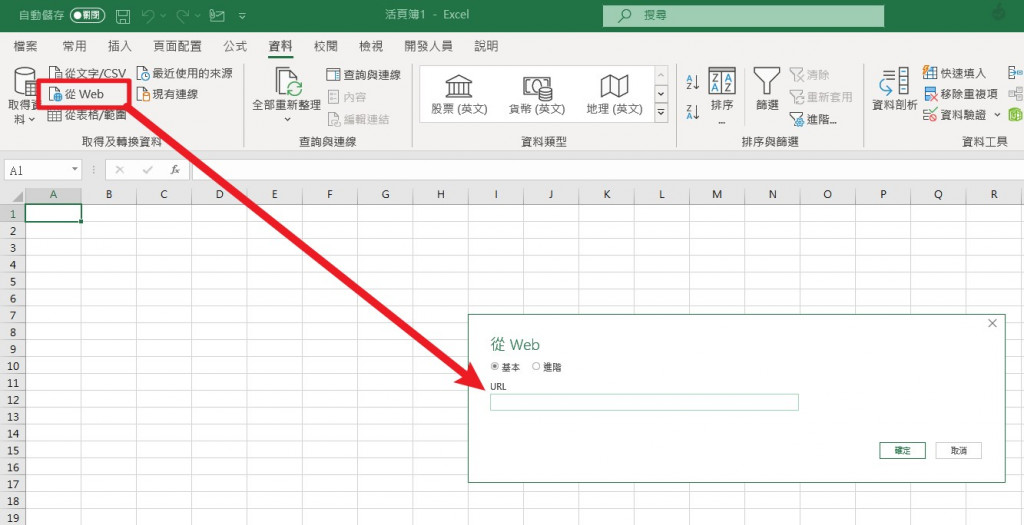Select 地理 (英文) Geography data type
This screenshot has width=1024, height=525.
615,95
